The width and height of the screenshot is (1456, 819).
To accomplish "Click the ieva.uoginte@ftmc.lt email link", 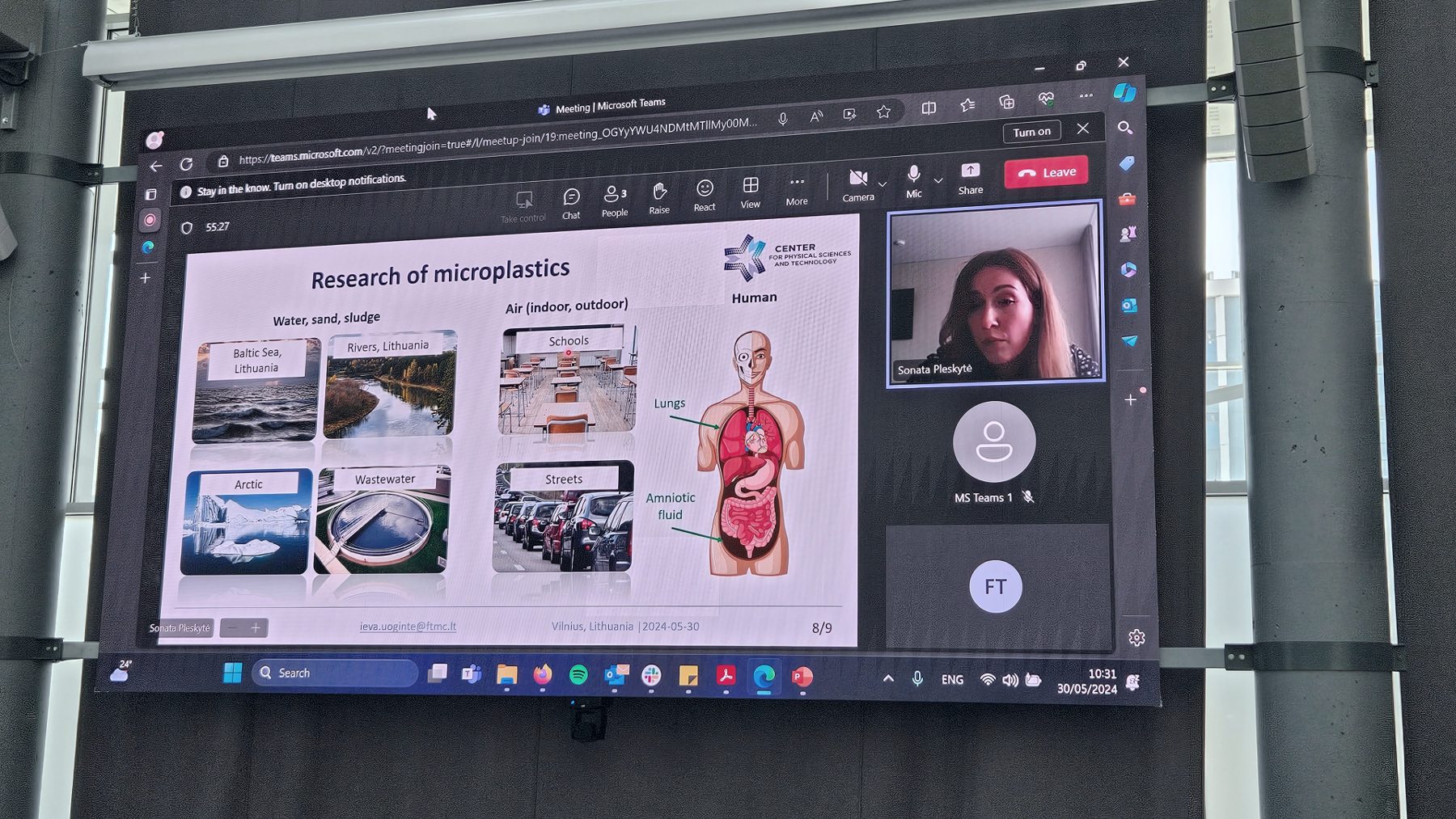I will (x=408, y=627).
